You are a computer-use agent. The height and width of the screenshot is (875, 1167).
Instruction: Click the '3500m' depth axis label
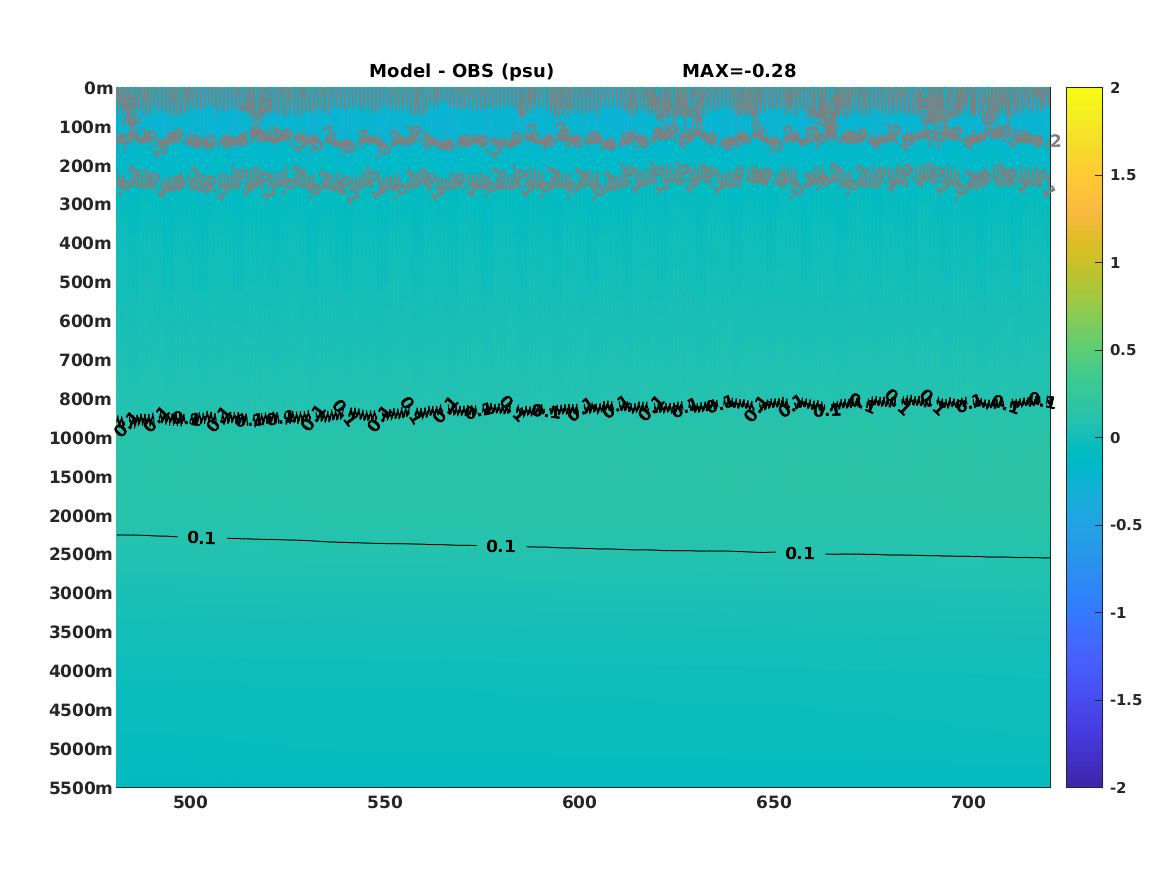coord(81,632)
